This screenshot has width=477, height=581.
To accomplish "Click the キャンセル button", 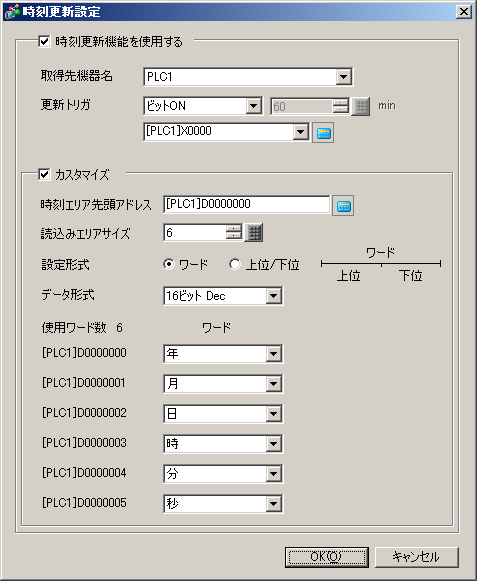I will pyautogui.click(x=417, y=557).
